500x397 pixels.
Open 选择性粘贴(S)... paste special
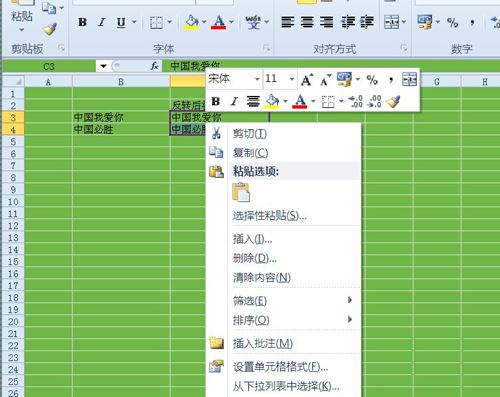283,216
